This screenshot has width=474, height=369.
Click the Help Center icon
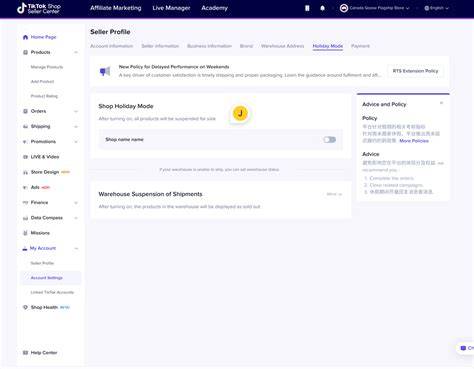[x=25, y=353]
